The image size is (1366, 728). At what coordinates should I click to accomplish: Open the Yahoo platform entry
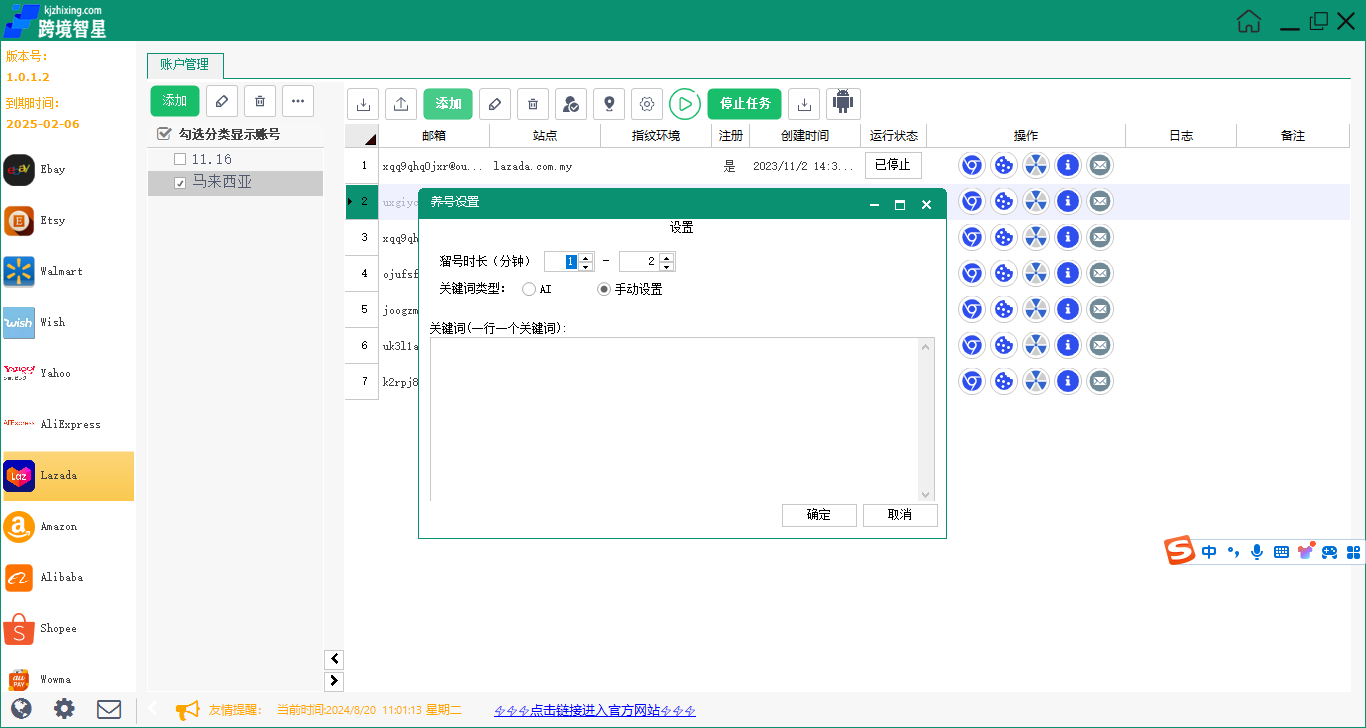tap(67, 374)
